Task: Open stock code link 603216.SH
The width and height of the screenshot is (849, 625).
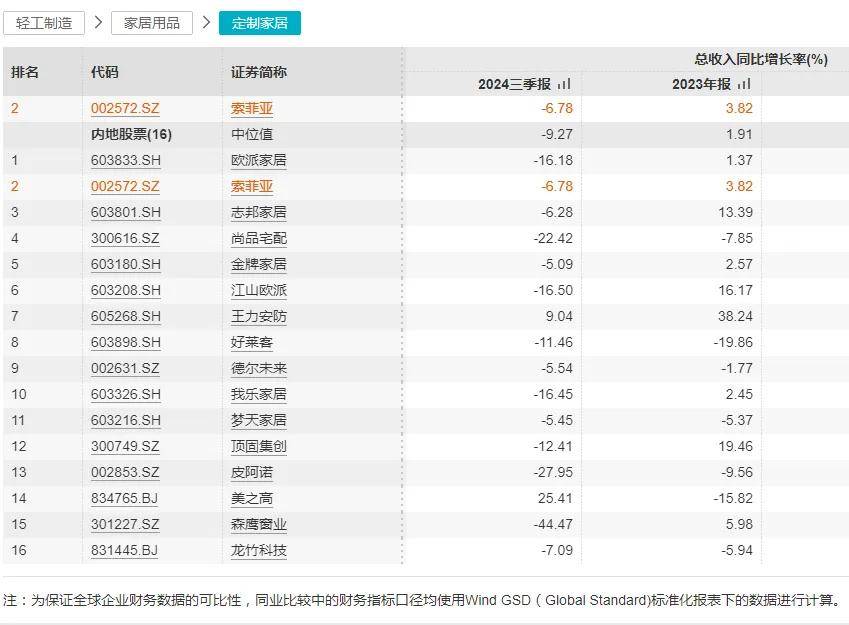Action: [x=126, y=420]
